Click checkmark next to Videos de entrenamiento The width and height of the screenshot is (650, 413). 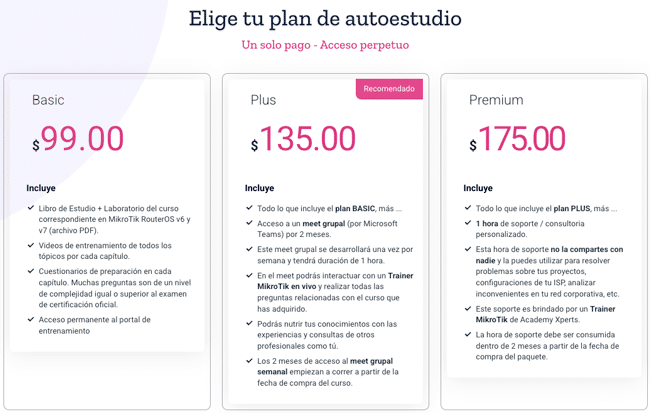pyautogui.click(x=29, y=246)
